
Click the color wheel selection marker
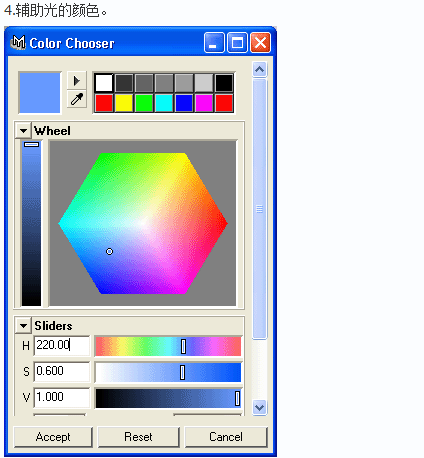pyautogui.click(x=109, y=251)
